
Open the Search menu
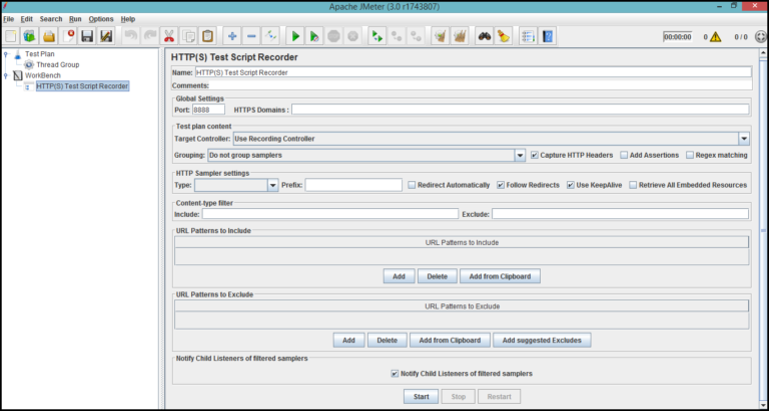(x=51, y=19)
